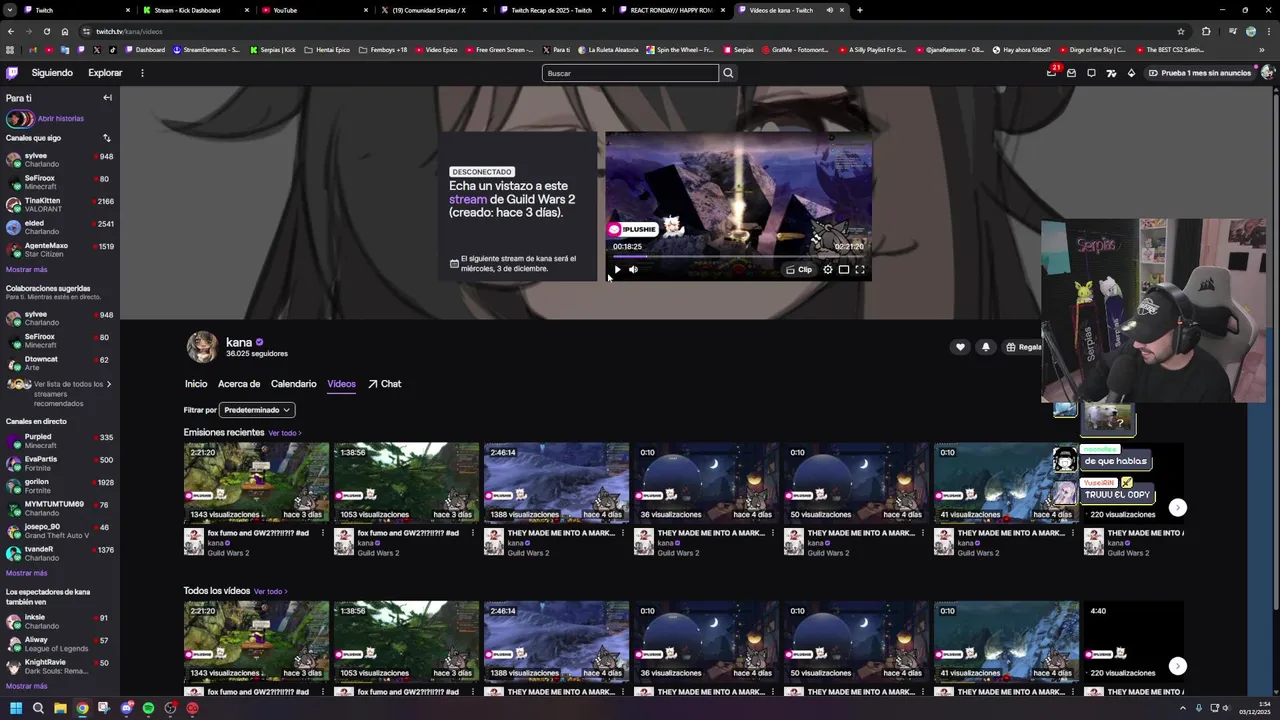Open Spotify from the taskbar
The height and width of the screenshot is (720, 1280).
148,708
